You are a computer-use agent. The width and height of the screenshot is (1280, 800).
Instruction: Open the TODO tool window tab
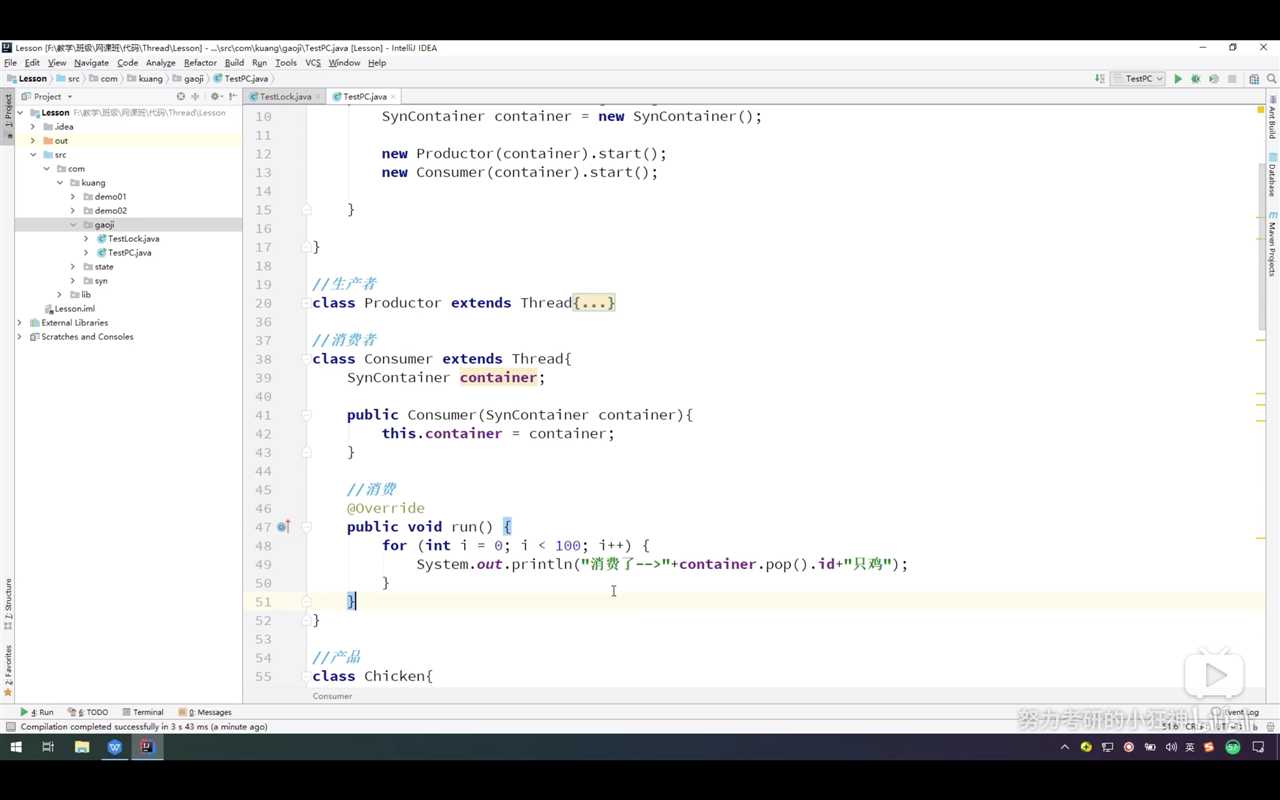(x=88, y=712)
